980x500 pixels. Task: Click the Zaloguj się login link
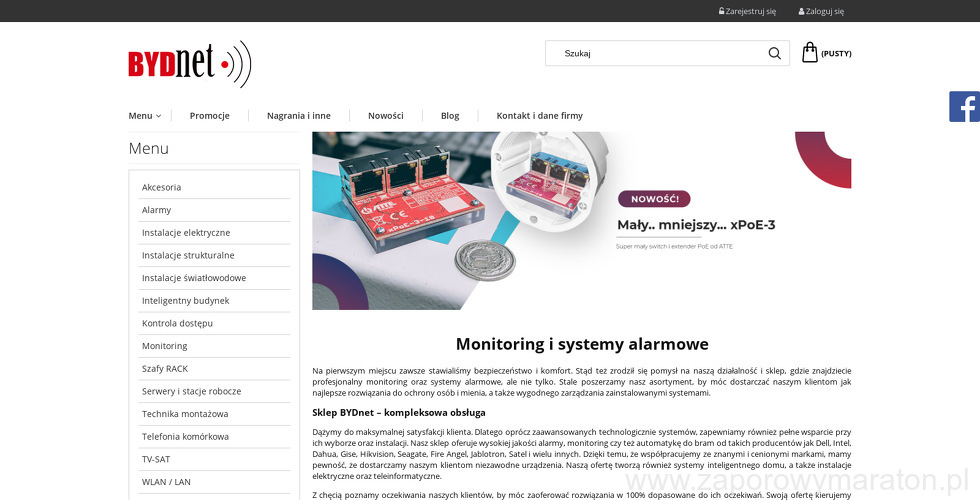(821, 11)
